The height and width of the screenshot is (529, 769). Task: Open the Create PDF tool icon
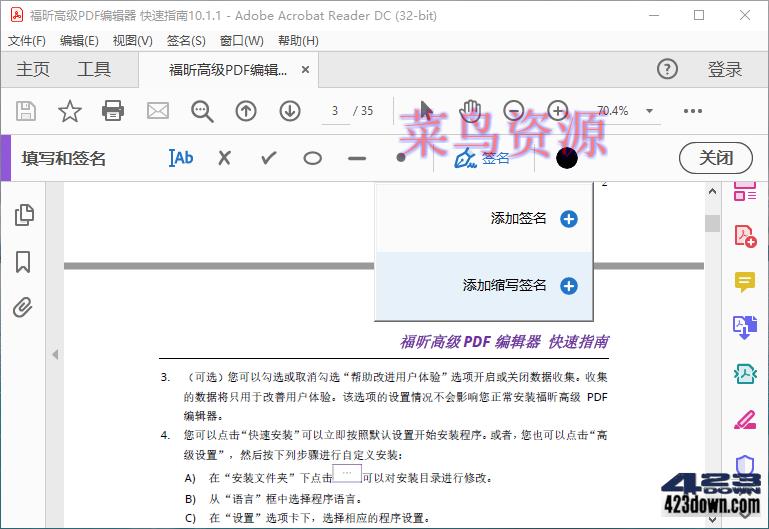click(745, 237)
